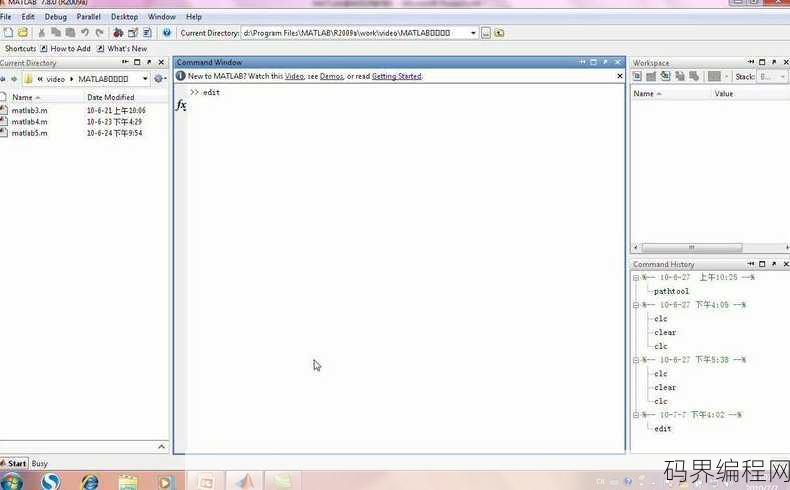Maximize the Workspace panel
This screenshot has height=490, width=790.
762,62
